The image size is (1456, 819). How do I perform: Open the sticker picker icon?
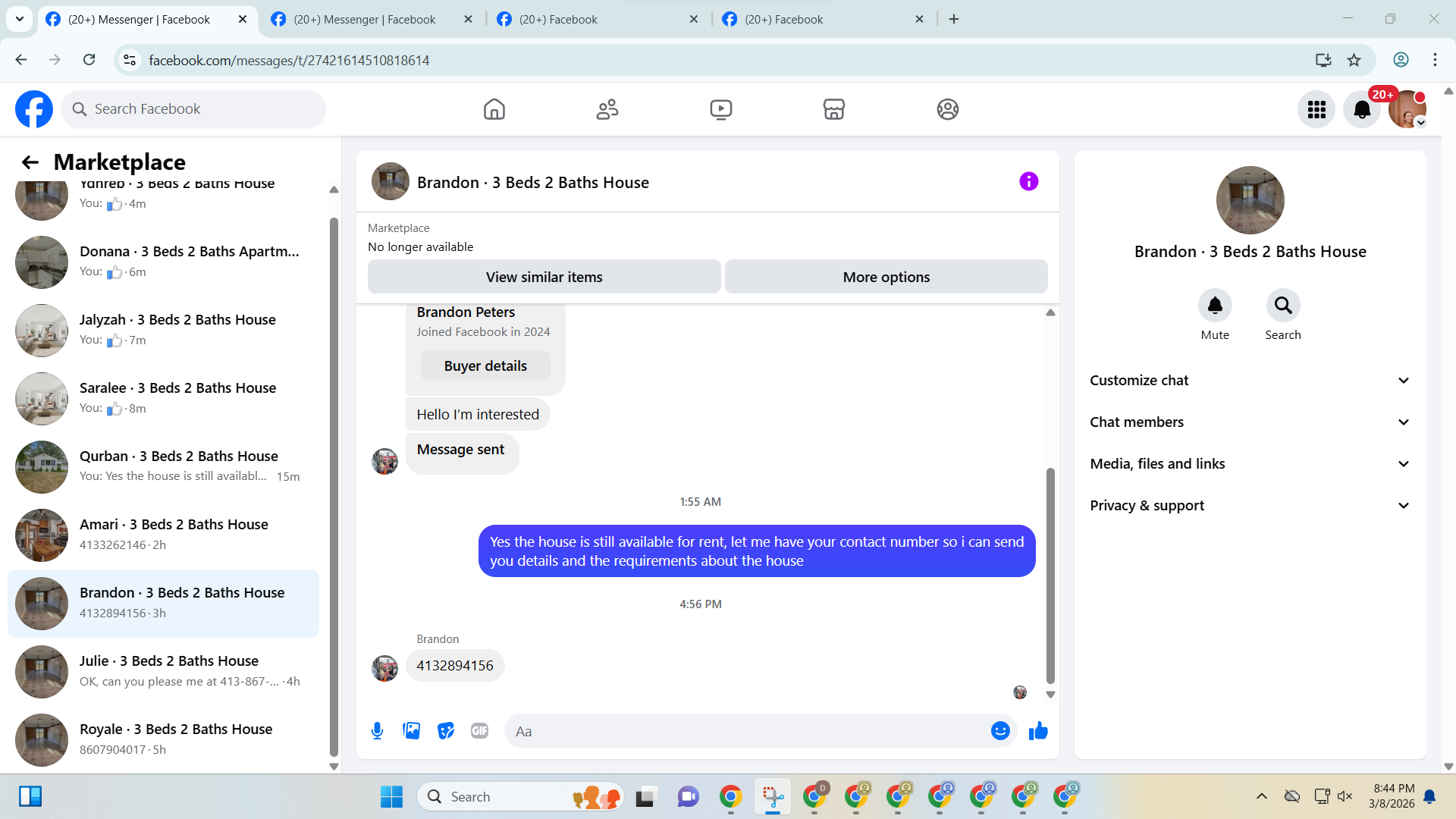[x=446, y=731]
